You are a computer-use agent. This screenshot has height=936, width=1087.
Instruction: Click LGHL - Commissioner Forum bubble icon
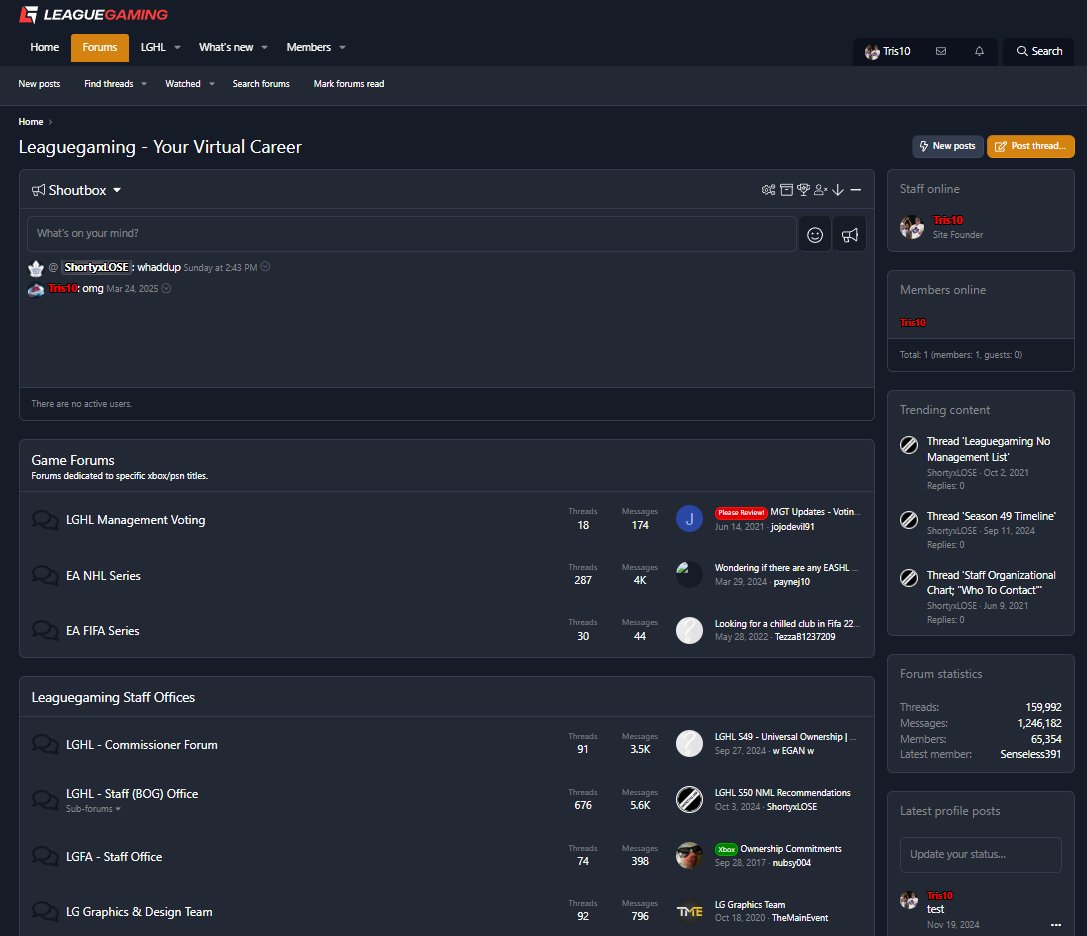tap(45, 745)
